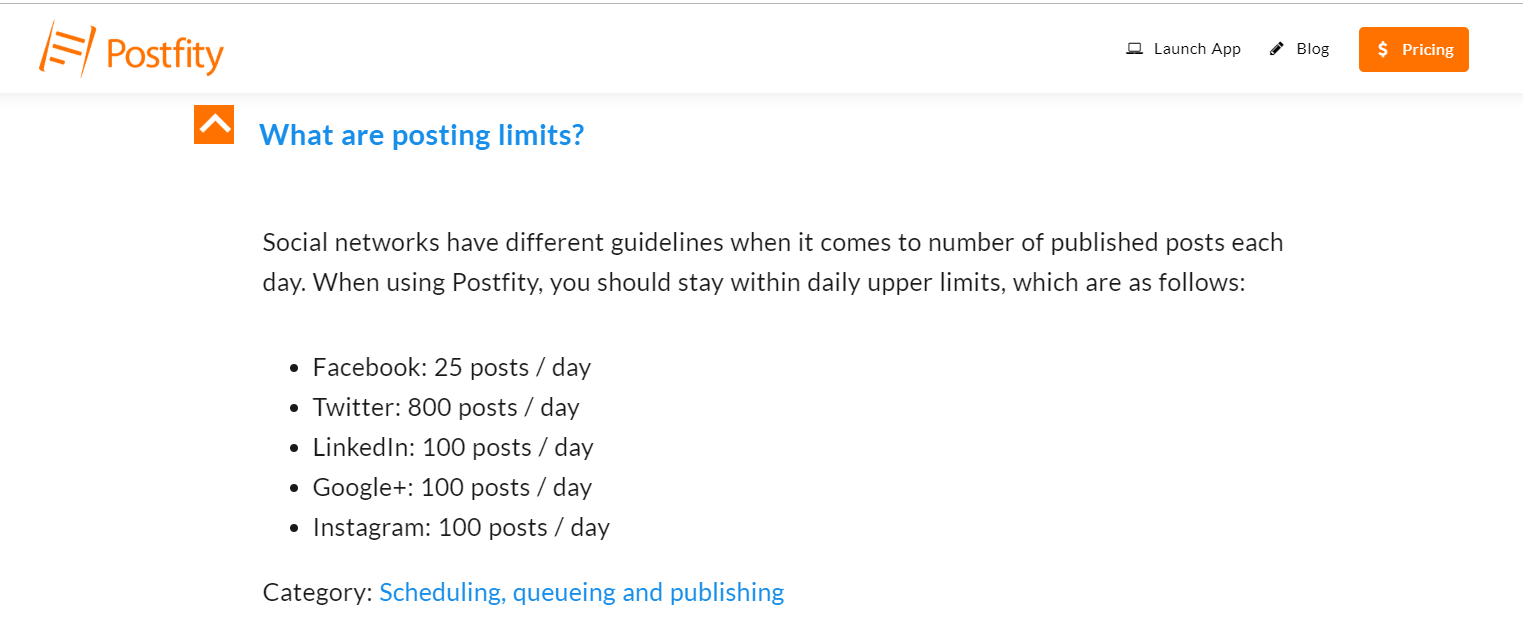Click the Google+ 100 posts per day line

pyautogui.click(x=451, y=487)
